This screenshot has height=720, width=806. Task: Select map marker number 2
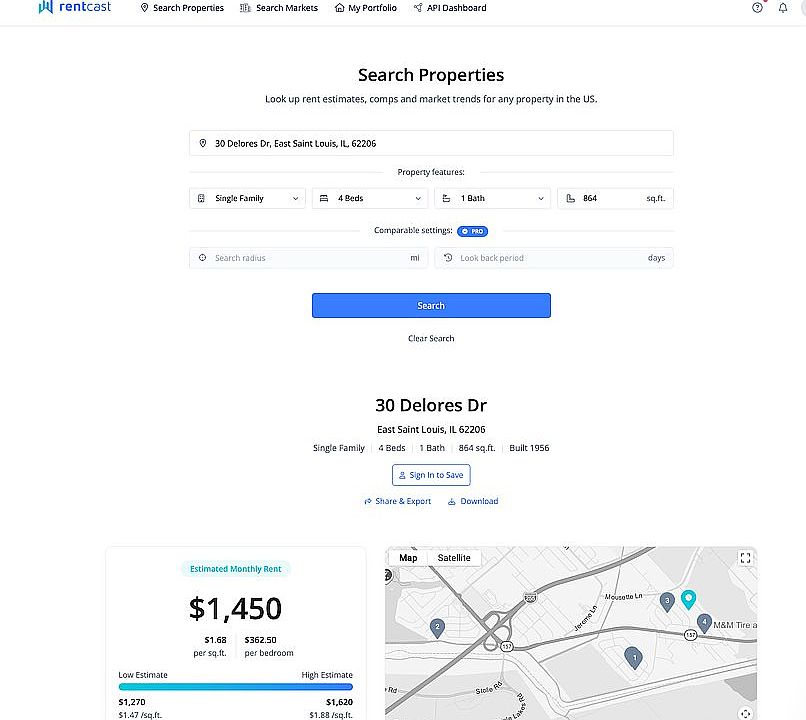coord(437,628)
